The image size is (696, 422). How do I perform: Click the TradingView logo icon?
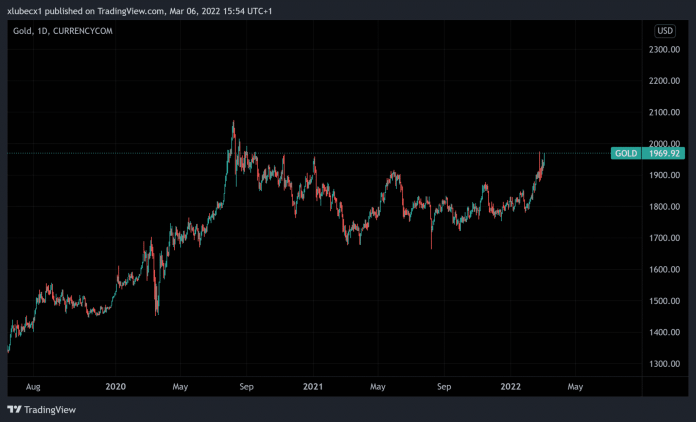14,409
